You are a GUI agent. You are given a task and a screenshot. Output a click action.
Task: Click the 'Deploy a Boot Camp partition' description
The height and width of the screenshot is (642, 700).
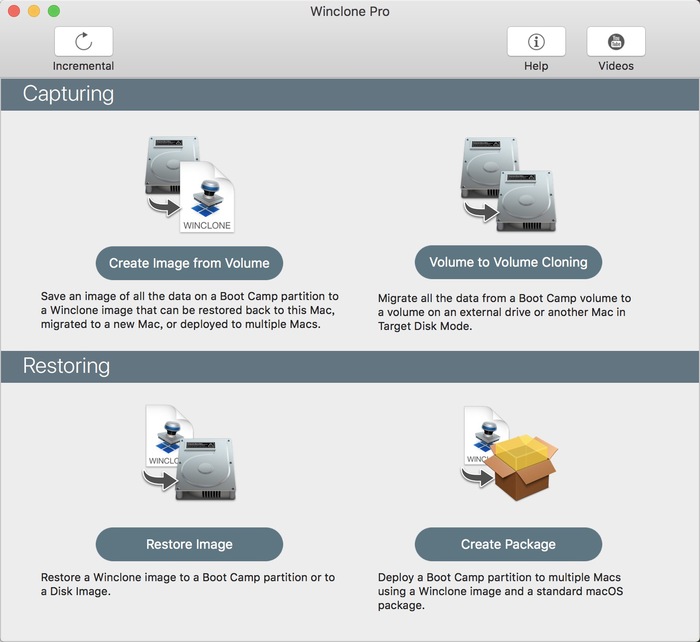tap(500, 591)
